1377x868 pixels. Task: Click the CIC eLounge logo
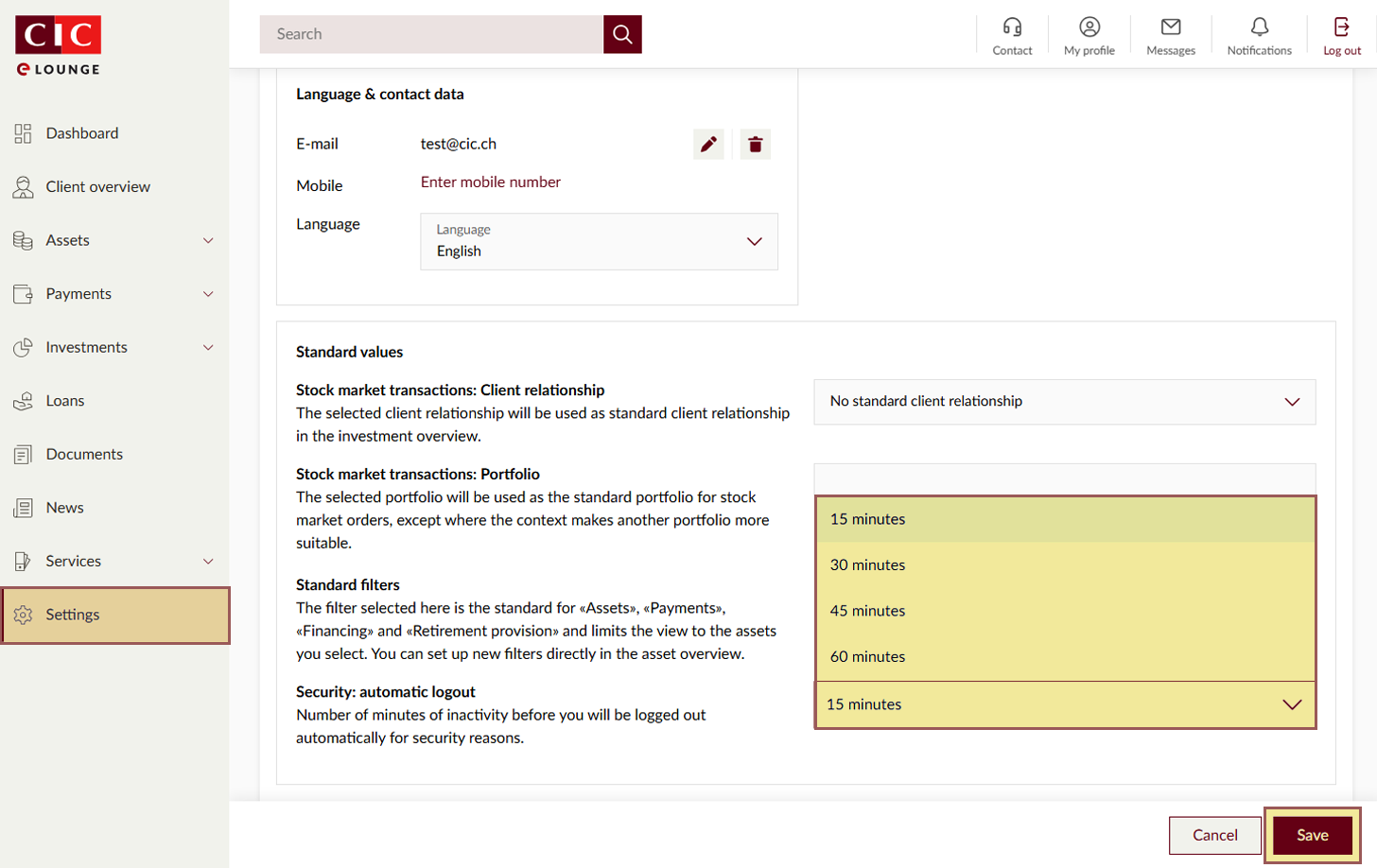click(59, 45)
